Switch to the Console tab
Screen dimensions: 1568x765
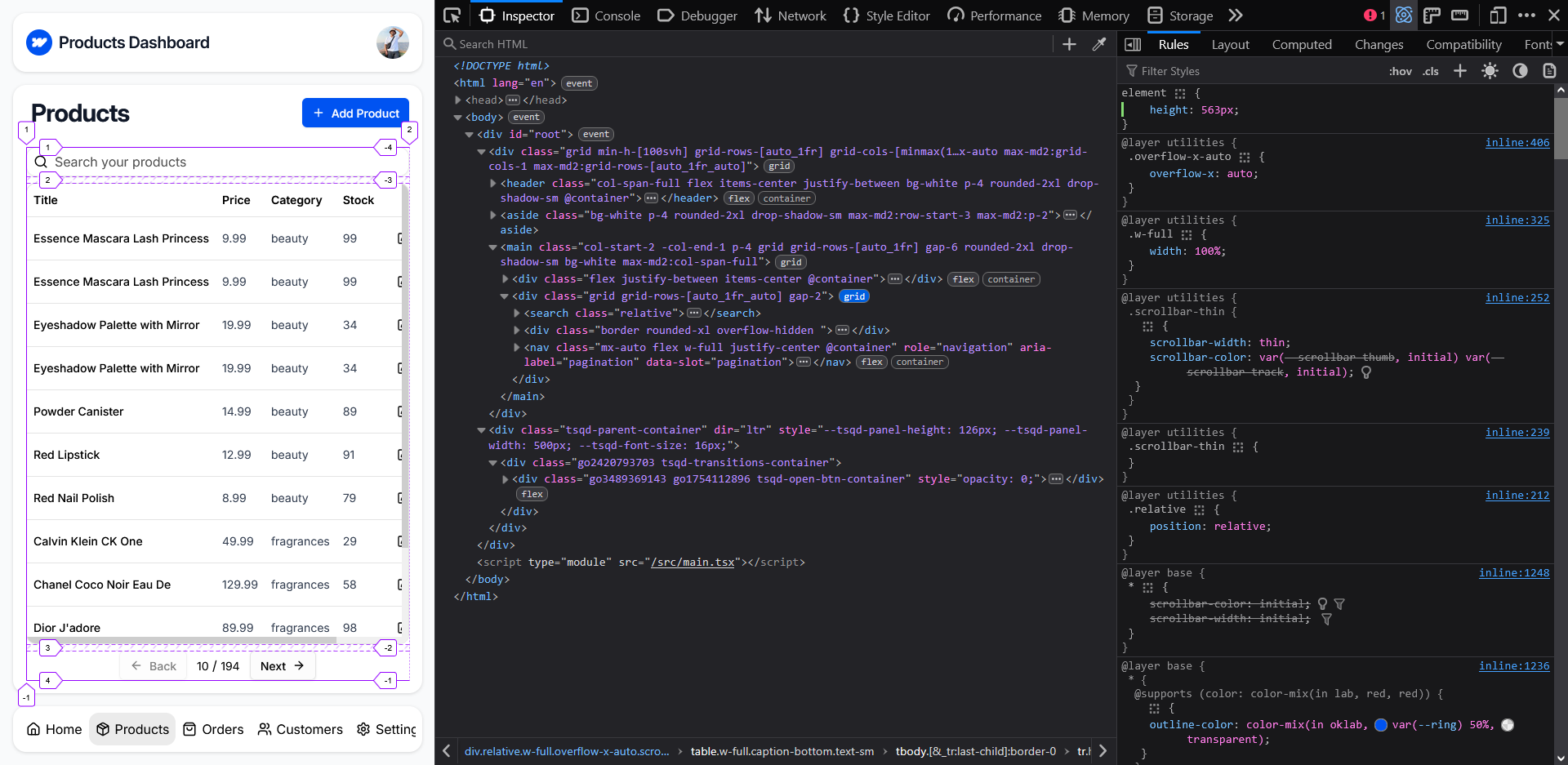(x=606, y=16)
